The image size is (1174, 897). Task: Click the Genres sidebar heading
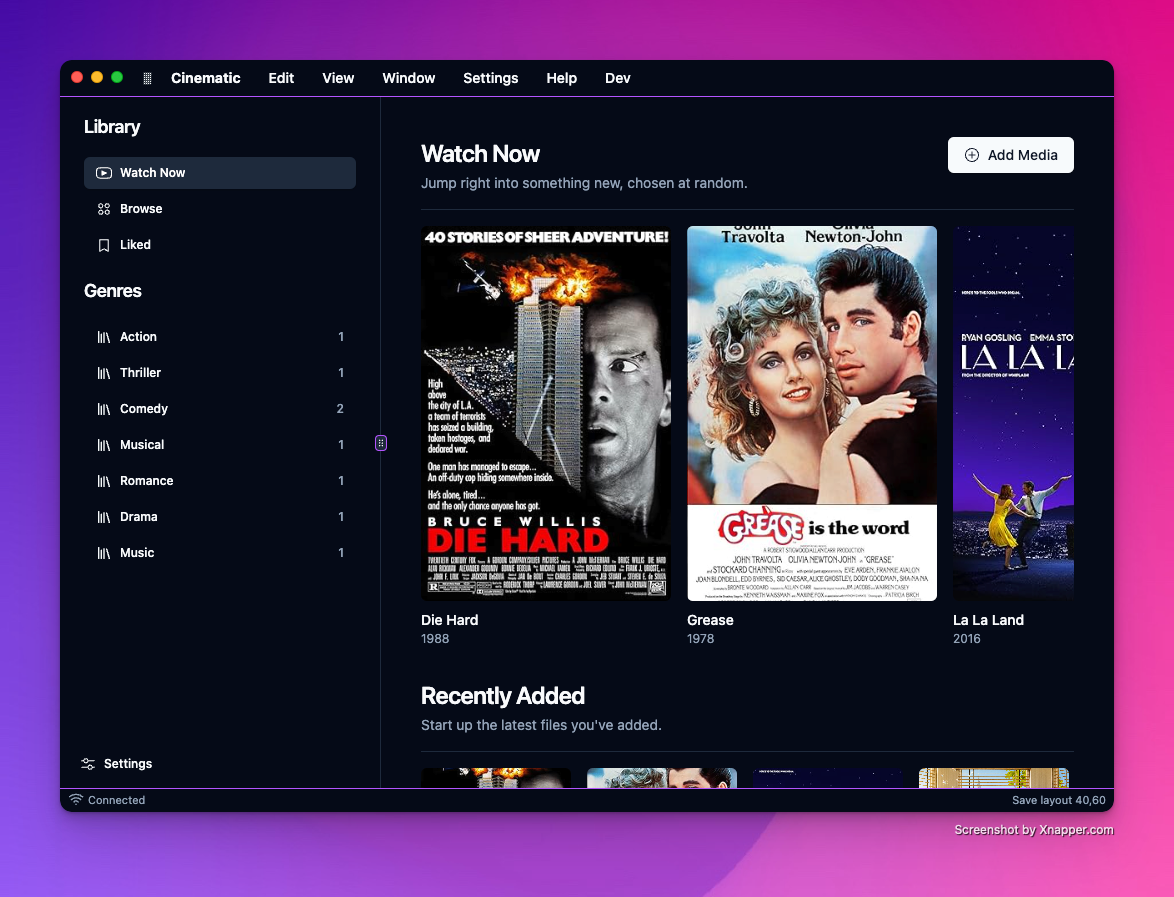point(112,291)
